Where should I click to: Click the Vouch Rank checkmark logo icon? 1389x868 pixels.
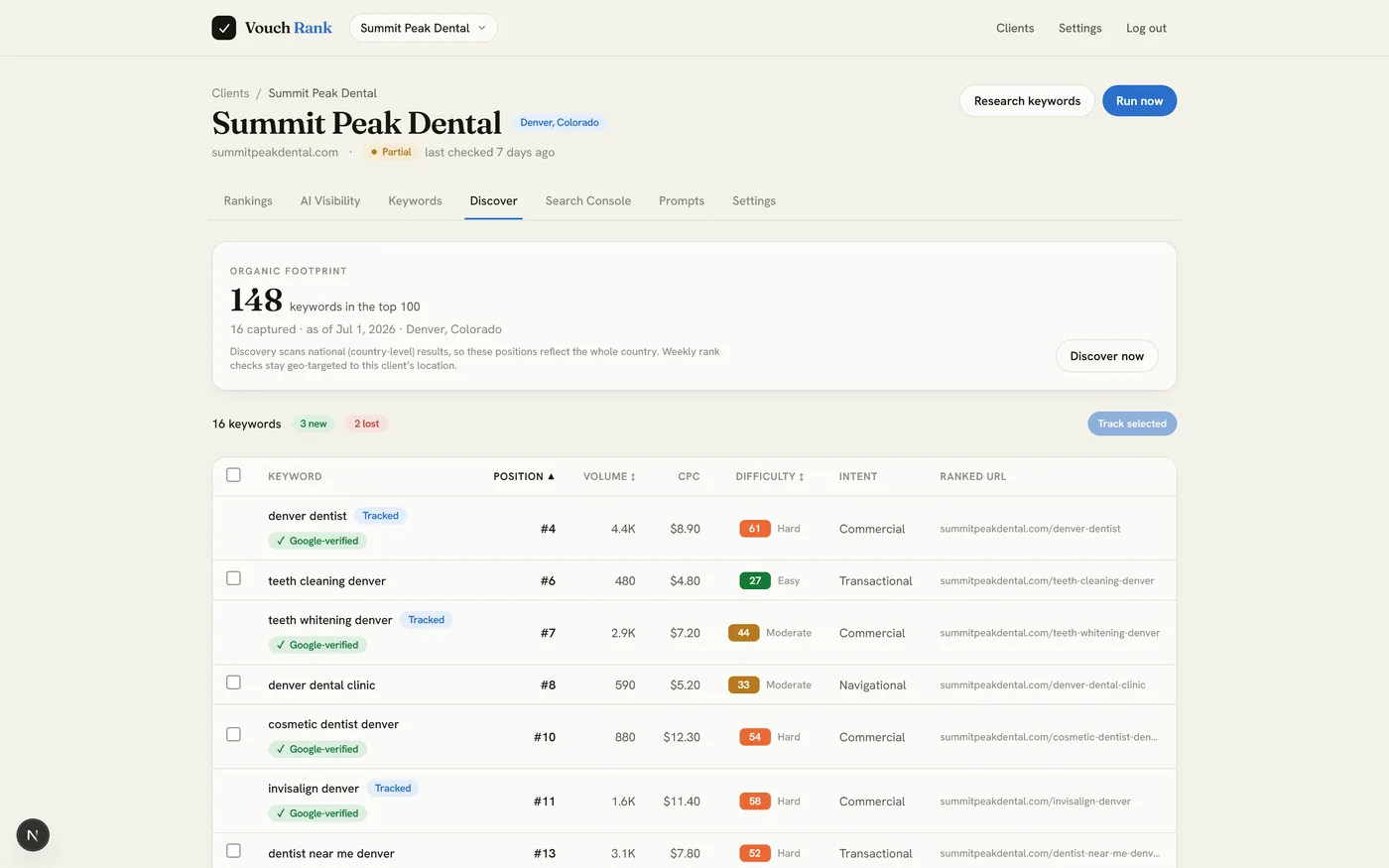coord(223,28)
